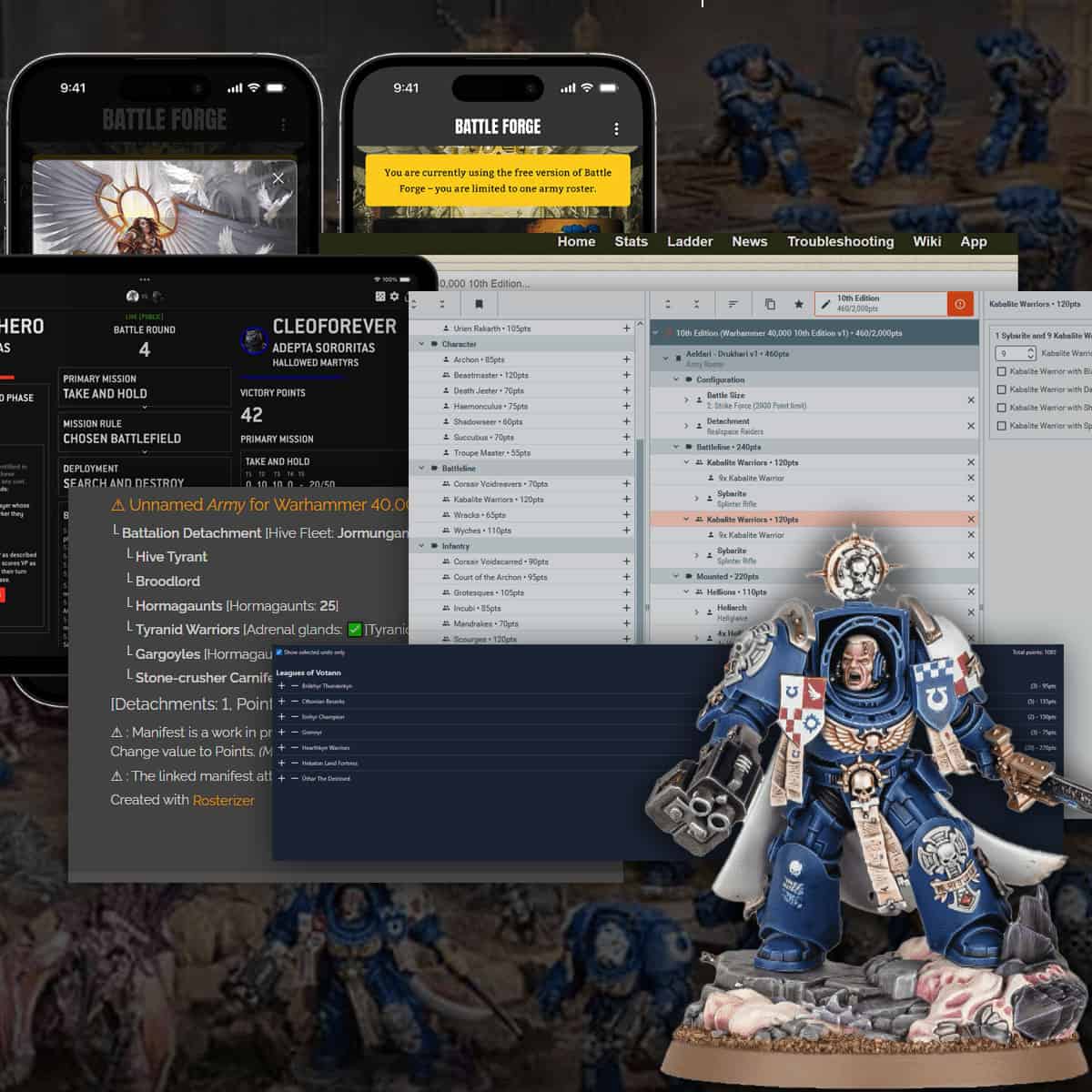1092x1092 pixels.
Task: Expand the Battle Size roster entry
Action: (687, 400)
